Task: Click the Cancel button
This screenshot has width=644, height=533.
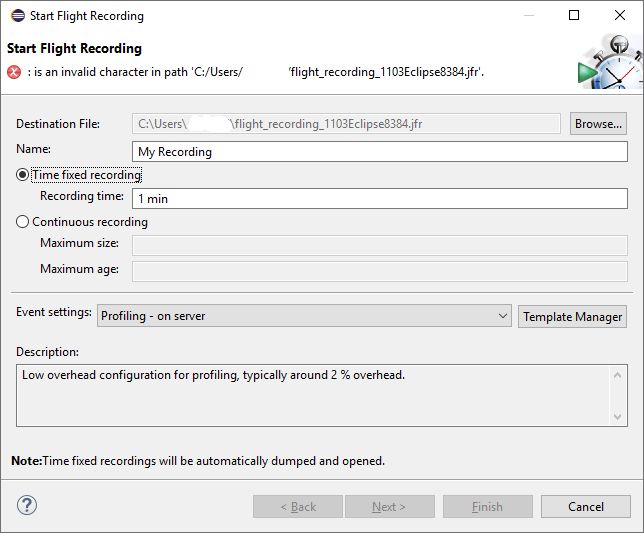Action: [585, 506]
